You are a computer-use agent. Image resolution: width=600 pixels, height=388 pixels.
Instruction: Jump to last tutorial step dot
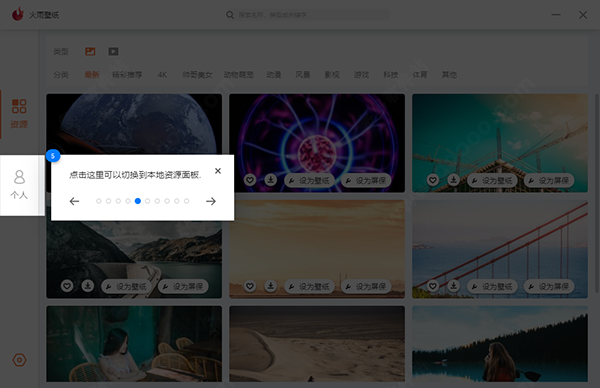tap(186, 201)
